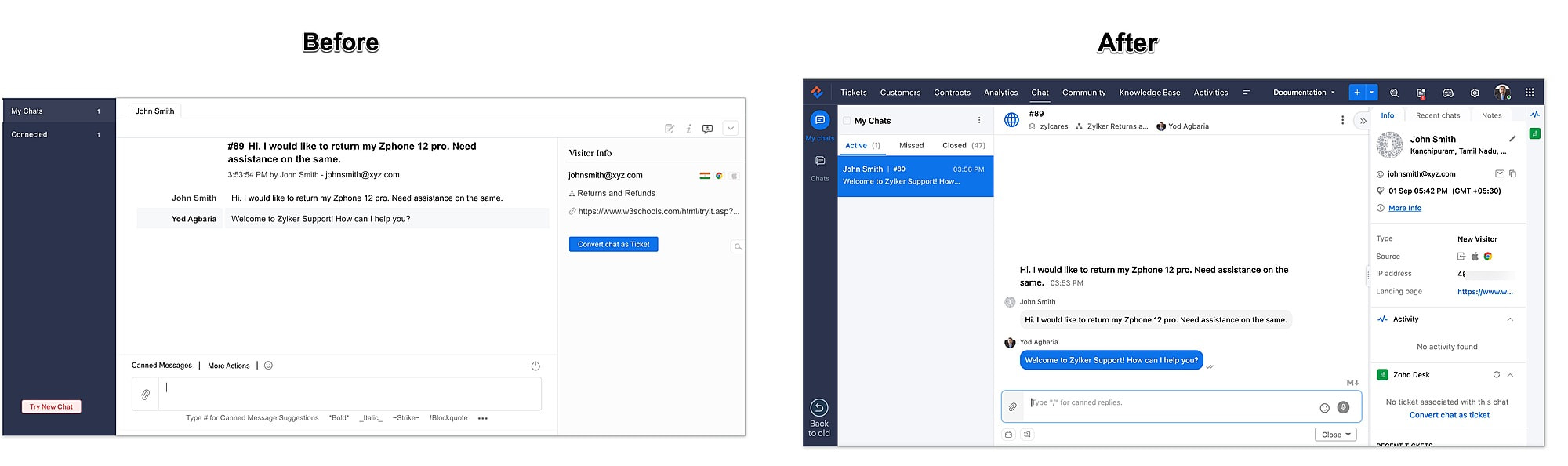Click ellipsis after !Blockquote in Before window
Screen dimensions: 1568x466
tap(483, 418)
